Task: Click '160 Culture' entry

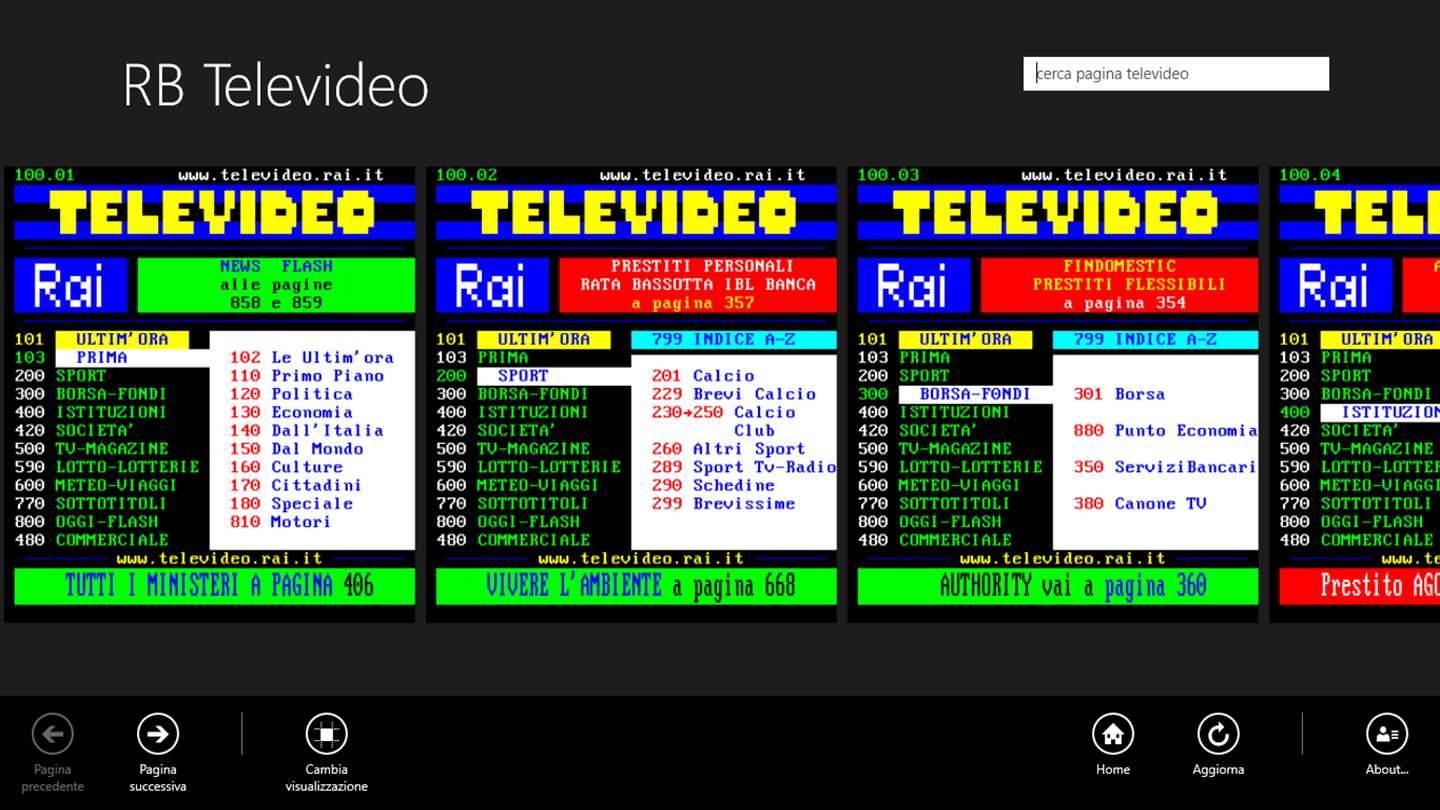Action: 287,467
